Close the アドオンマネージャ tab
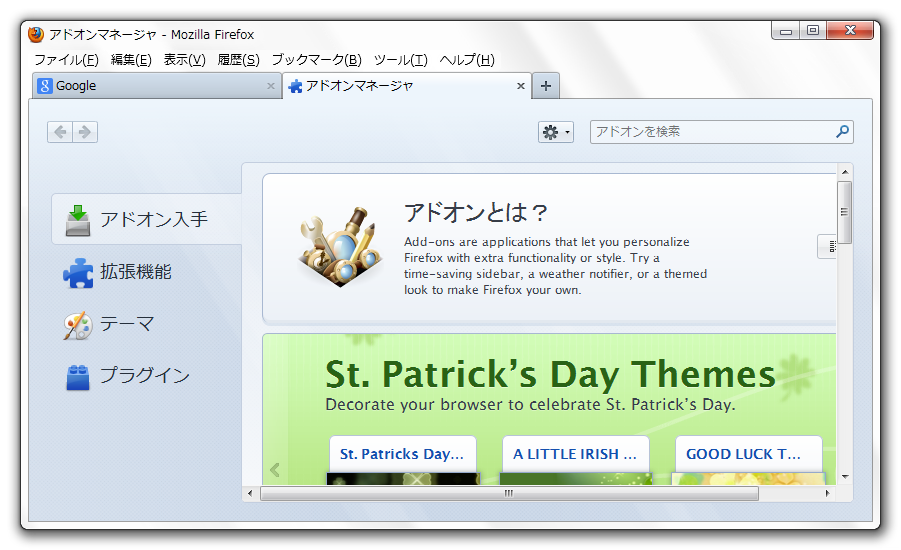This screenshot has height=550, width=901. tap(521, 86)
